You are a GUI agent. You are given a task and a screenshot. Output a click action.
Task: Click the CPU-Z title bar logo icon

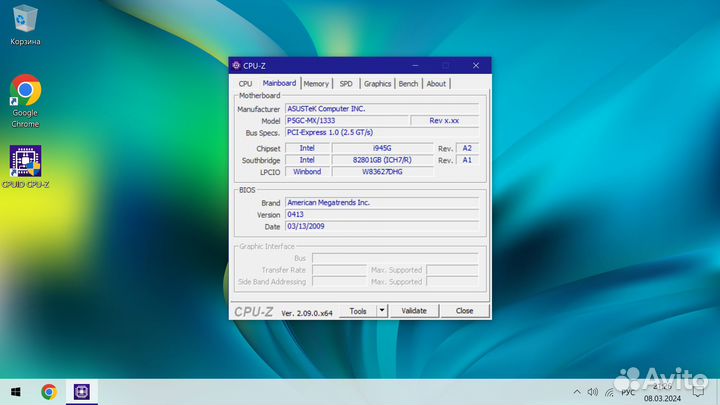coord(236,65)
